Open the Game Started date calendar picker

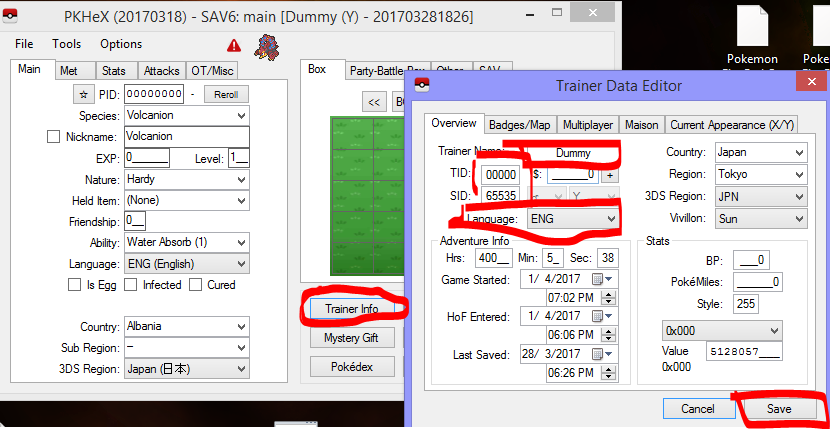(x=599, y=278)
